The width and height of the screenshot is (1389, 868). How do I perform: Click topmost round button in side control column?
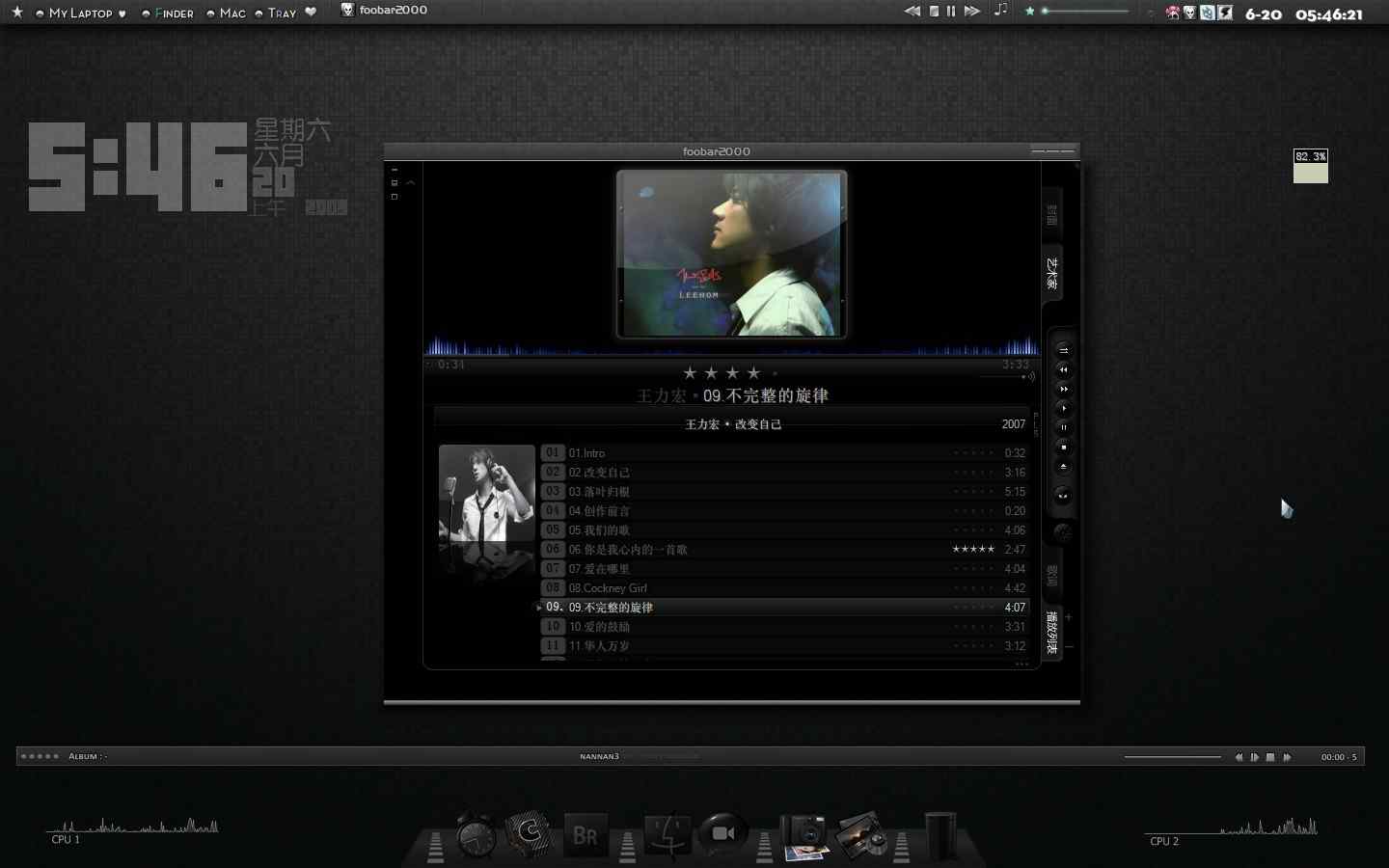pyautogui.click(x=1064, y=350)
